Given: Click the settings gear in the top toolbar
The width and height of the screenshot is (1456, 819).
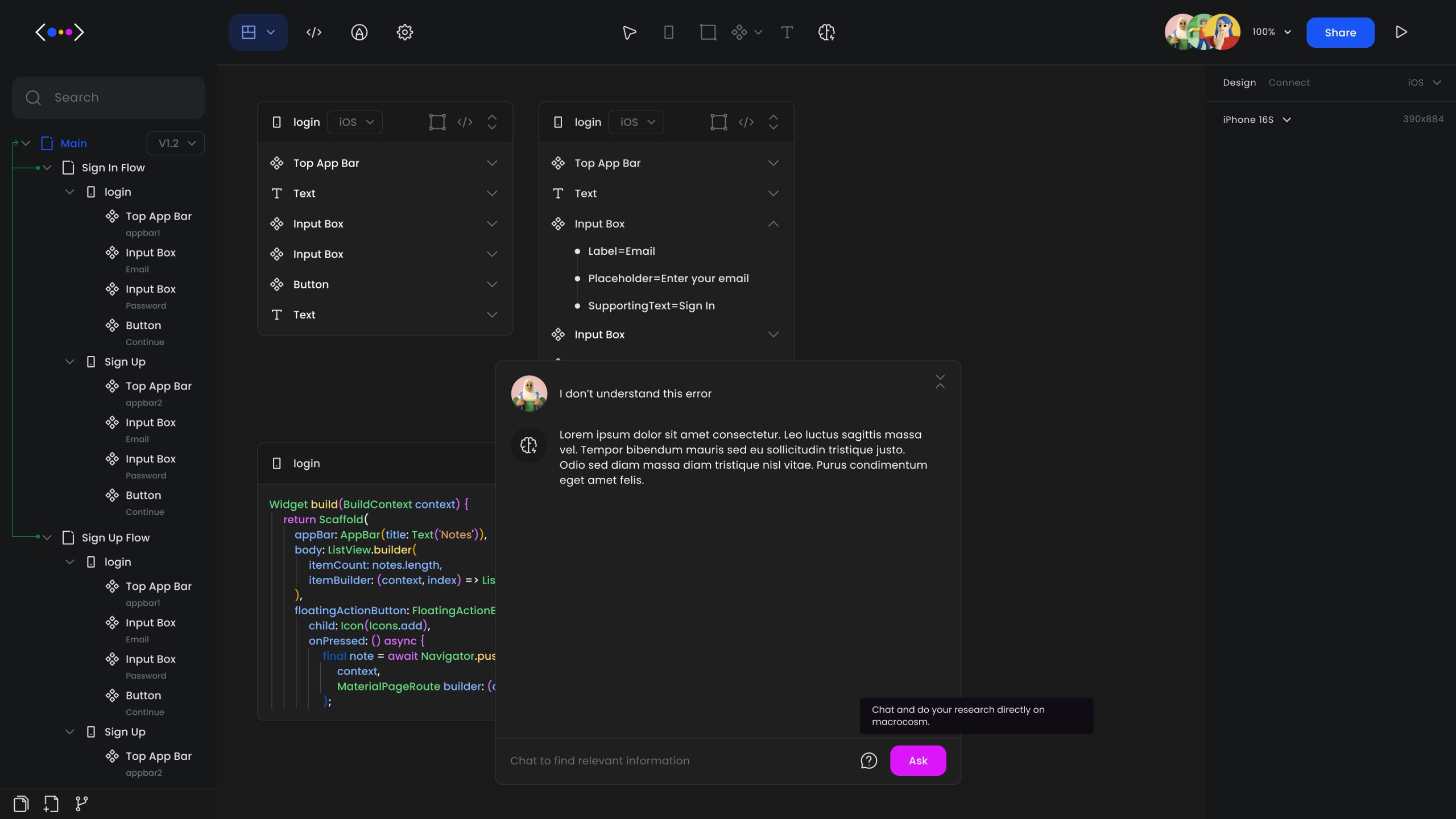Looking at the screenshot, I should pos(404,32).
